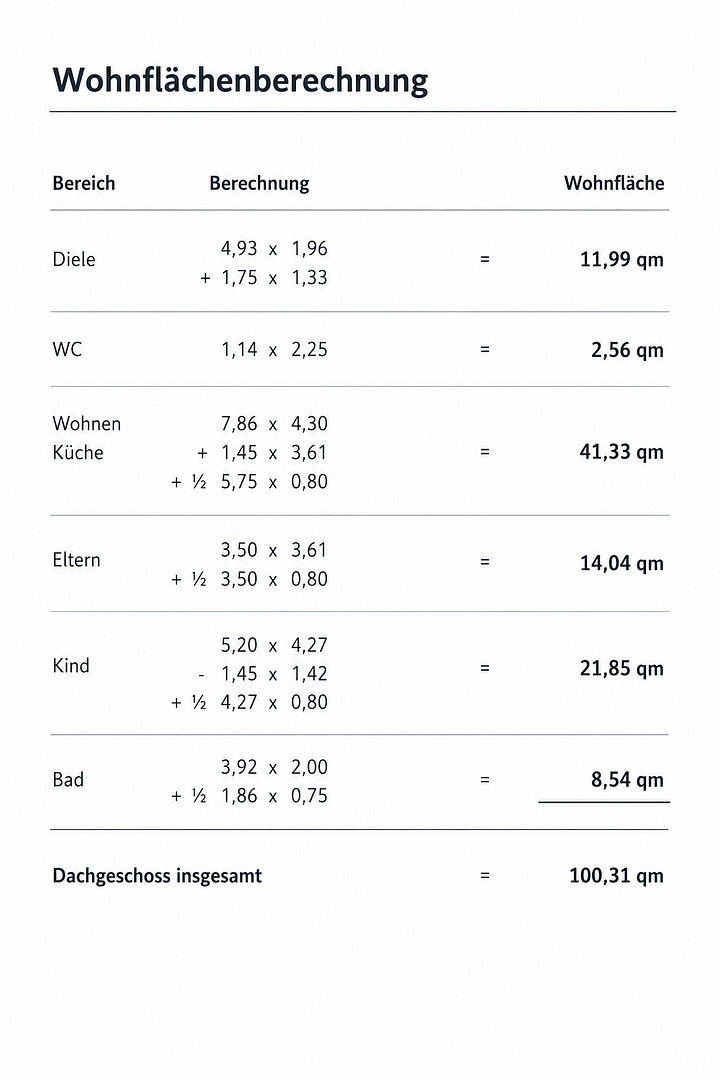This screenshot has height=1080, width=720.
Task: Select the Wohnfläche column header
Action: (615, 183)
